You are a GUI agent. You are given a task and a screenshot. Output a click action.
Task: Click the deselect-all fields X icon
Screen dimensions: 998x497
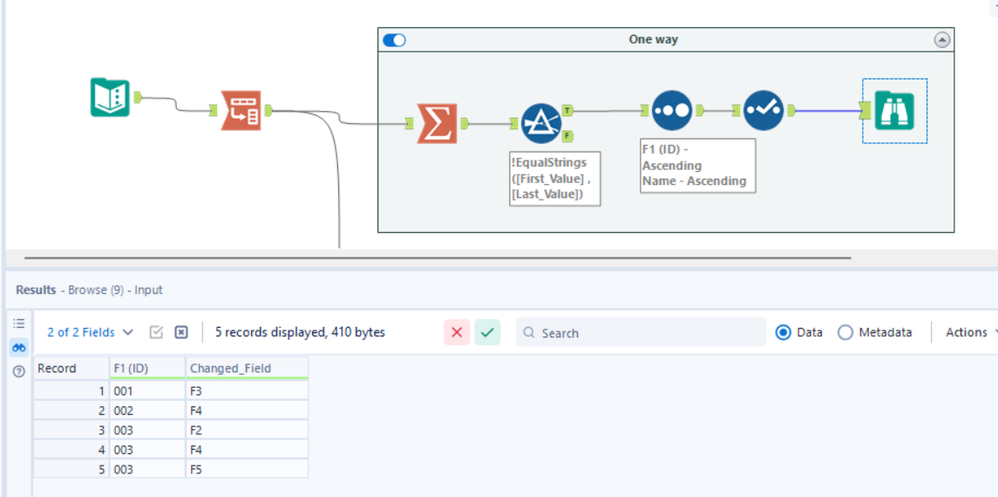pos(181,332)
